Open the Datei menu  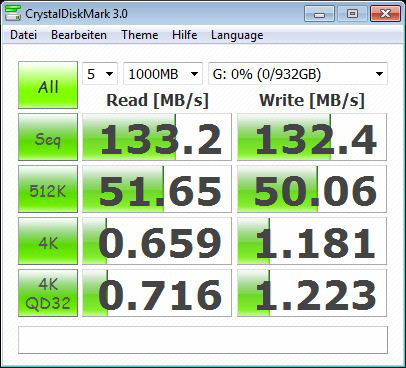pos(23,35)
